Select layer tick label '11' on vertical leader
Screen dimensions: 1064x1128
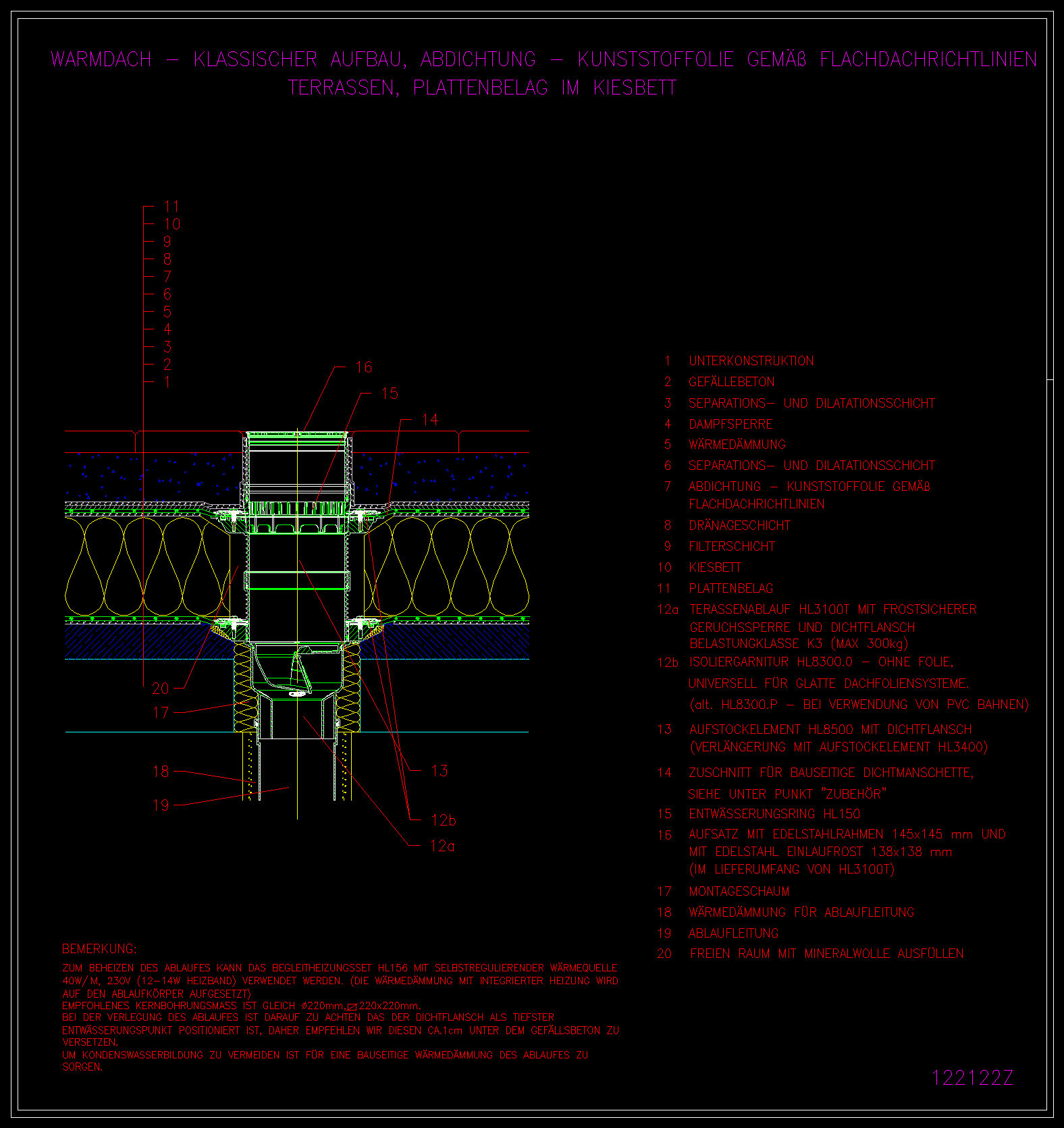click(171, 207)
